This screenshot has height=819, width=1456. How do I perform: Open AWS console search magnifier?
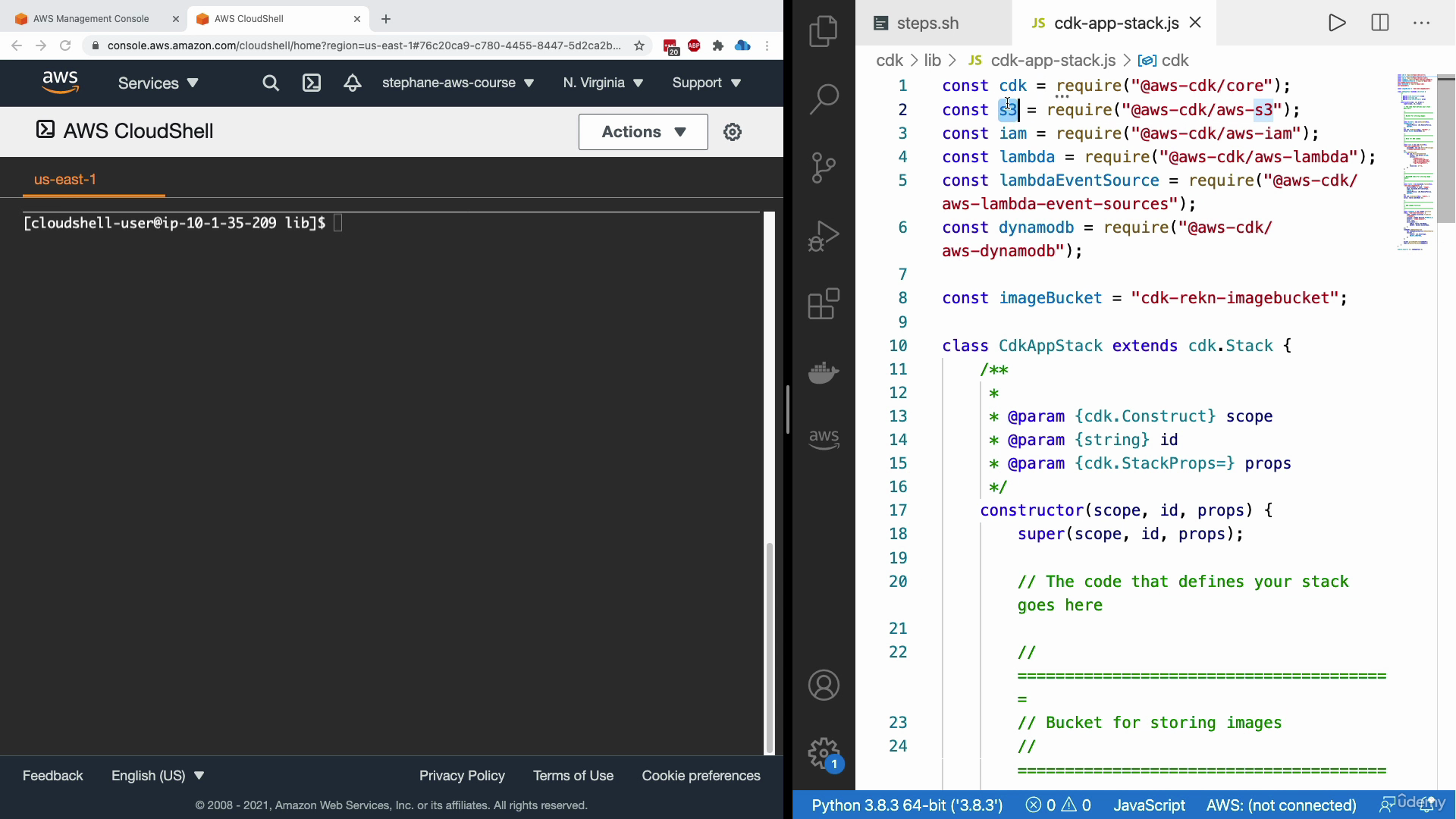[271, 83]
